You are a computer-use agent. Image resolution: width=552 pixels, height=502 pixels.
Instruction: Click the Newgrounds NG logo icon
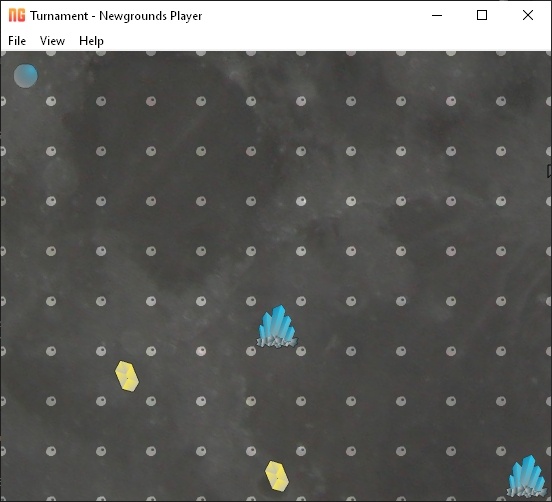17,15
